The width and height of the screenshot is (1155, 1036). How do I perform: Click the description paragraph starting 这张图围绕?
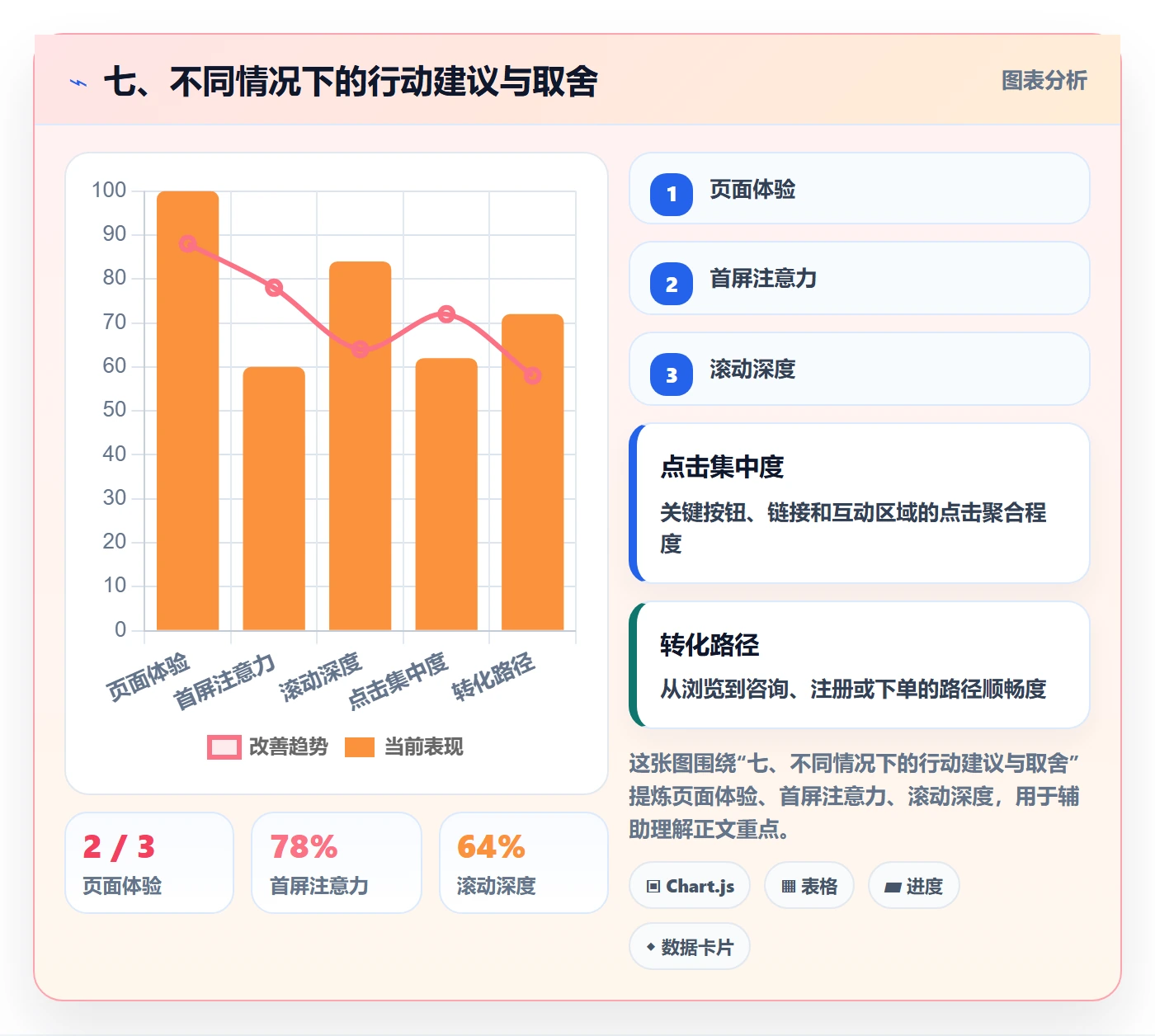click(855, 796)
